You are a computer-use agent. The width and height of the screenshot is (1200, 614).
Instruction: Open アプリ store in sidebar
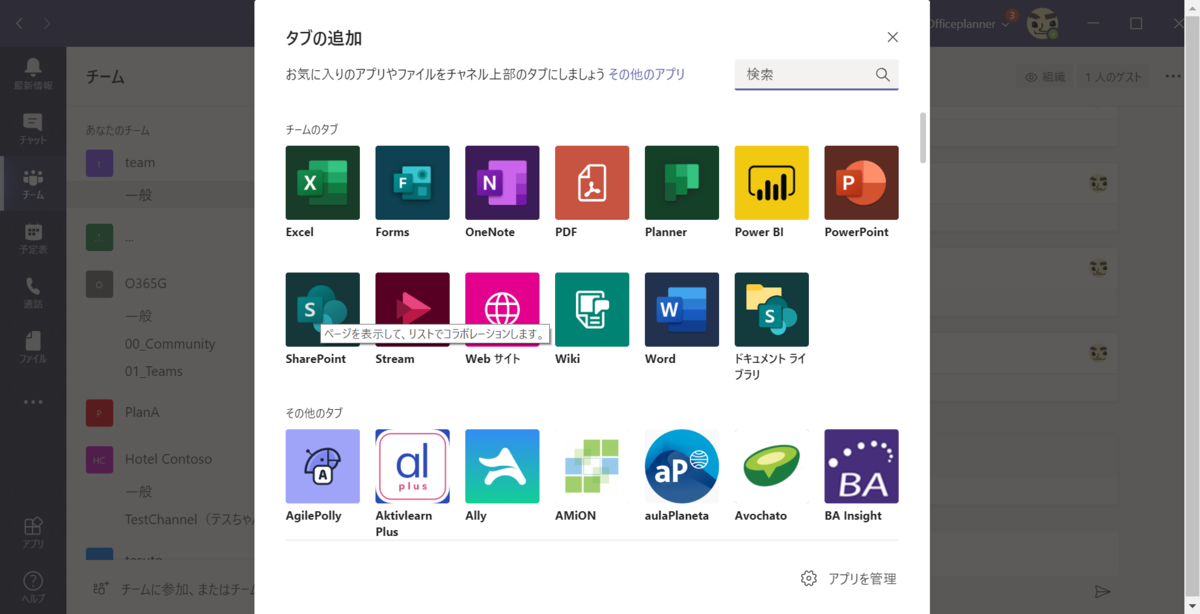coord(33,533)
